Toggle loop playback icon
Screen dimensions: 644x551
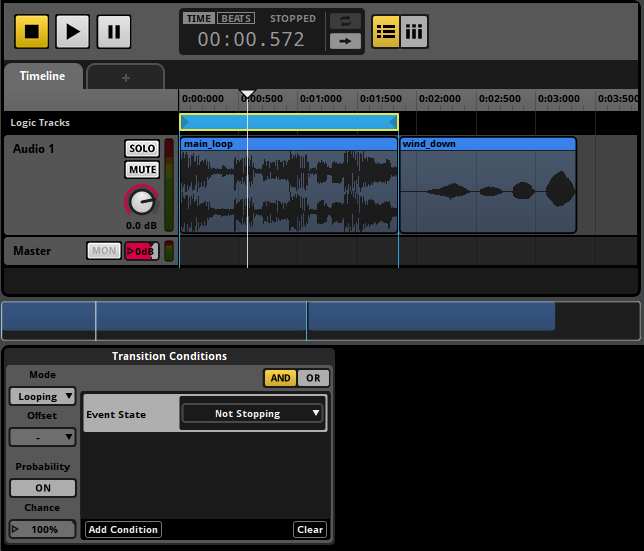(345, 21)
